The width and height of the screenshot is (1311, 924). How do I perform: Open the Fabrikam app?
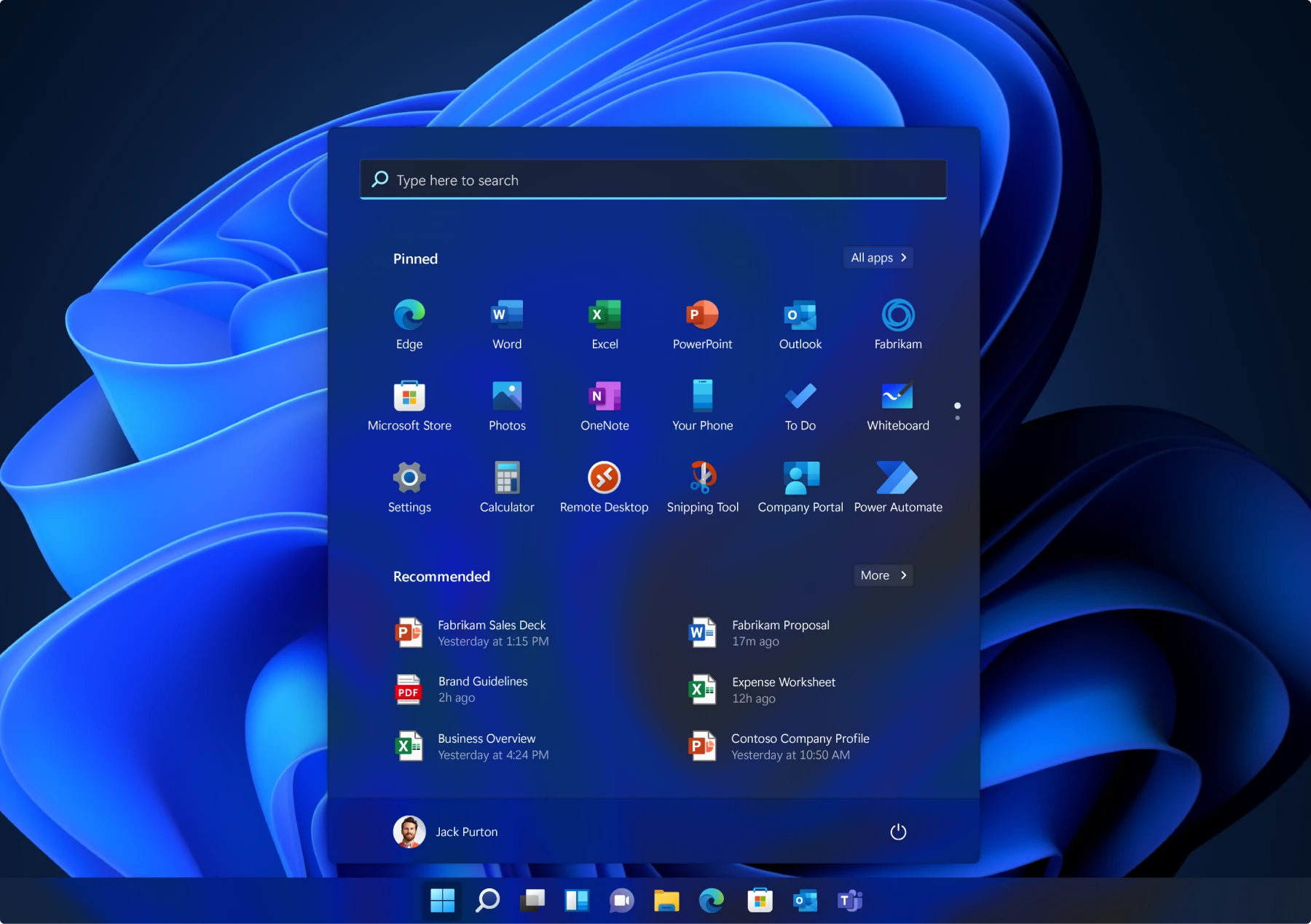(x=898, y=325)
